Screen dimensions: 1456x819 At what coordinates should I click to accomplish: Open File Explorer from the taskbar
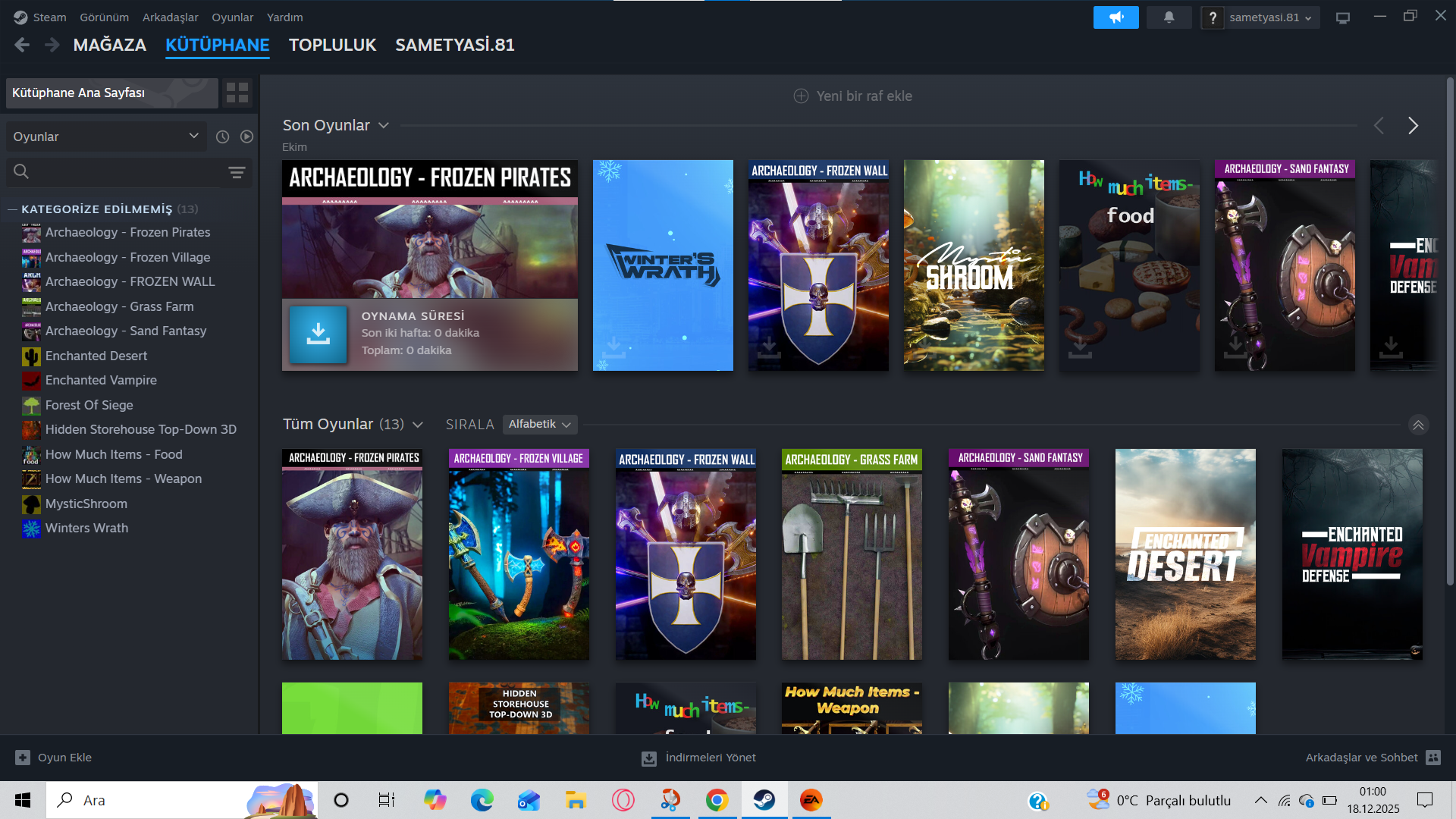(576, 800)
